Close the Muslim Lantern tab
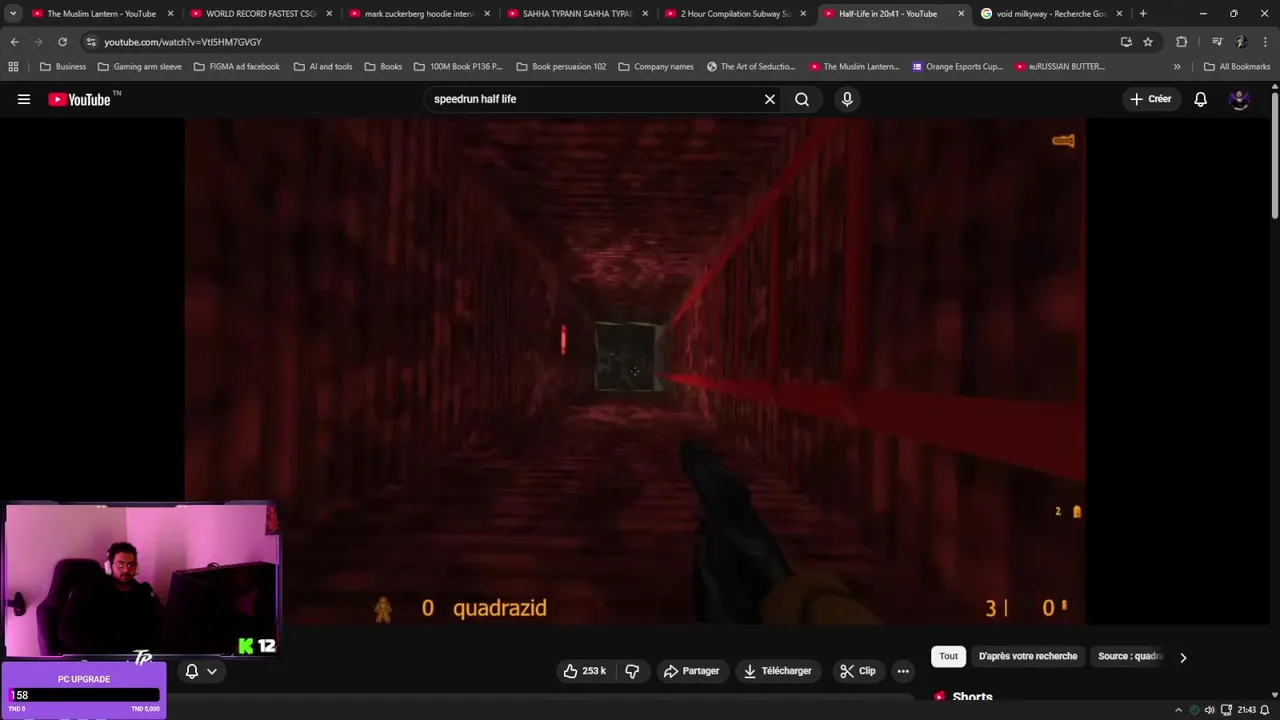Screen dimensions: 1280x720 coord(170,14)
